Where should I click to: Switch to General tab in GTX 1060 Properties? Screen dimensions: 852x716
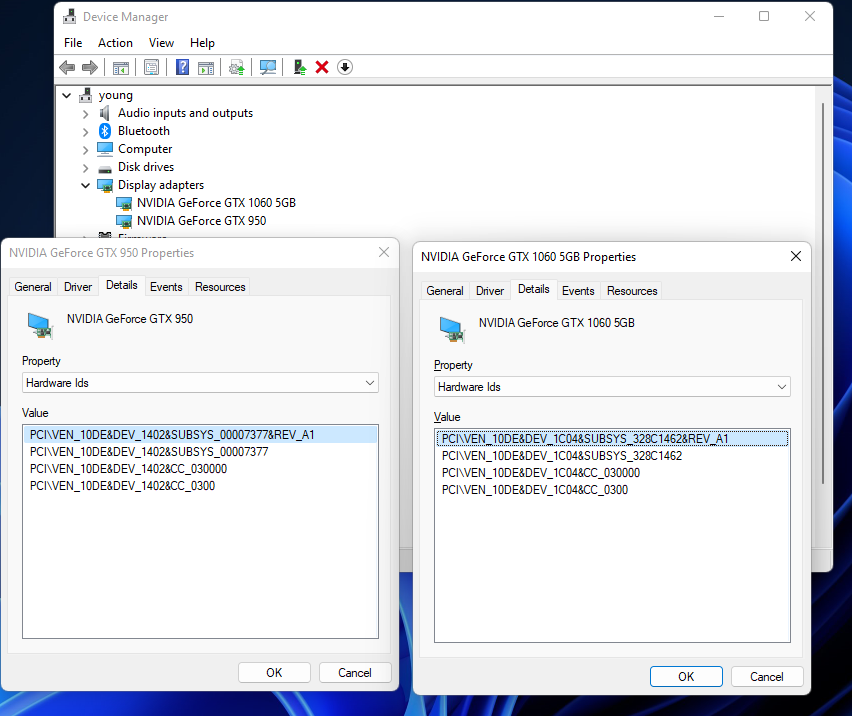[x=445, y=291]
